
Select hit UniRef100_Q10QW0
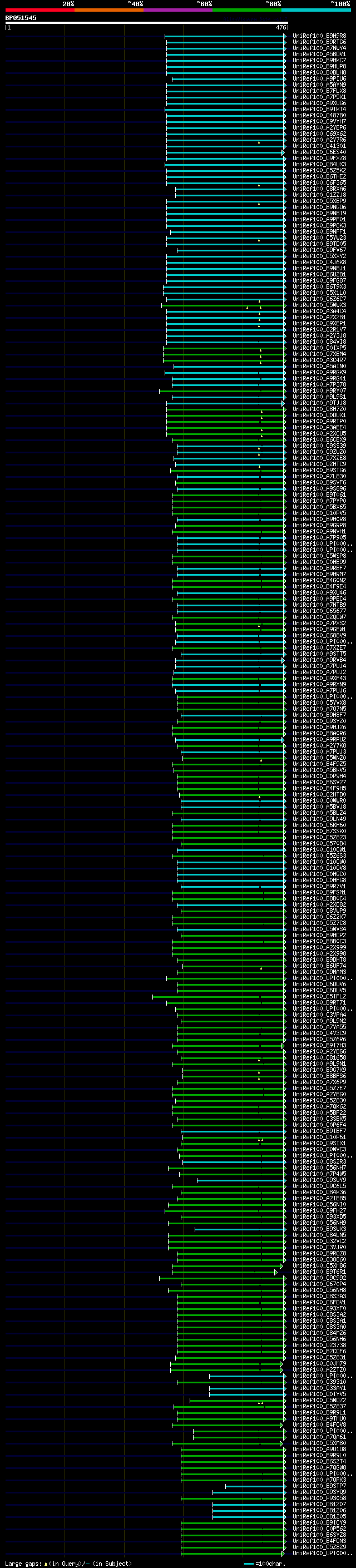coord(319,861)
